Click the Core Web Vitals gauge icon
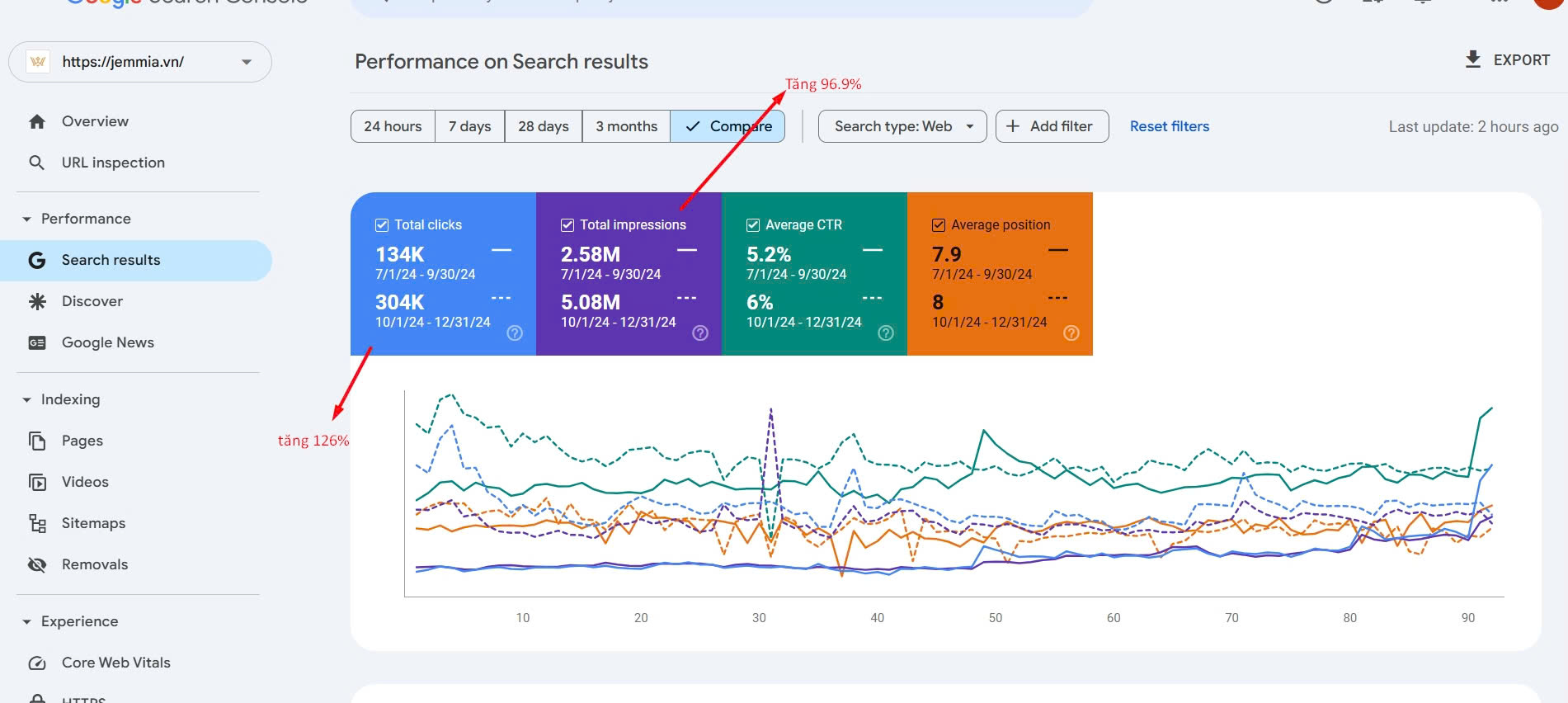Screen dimensions: 1568x703 point(37,663)
